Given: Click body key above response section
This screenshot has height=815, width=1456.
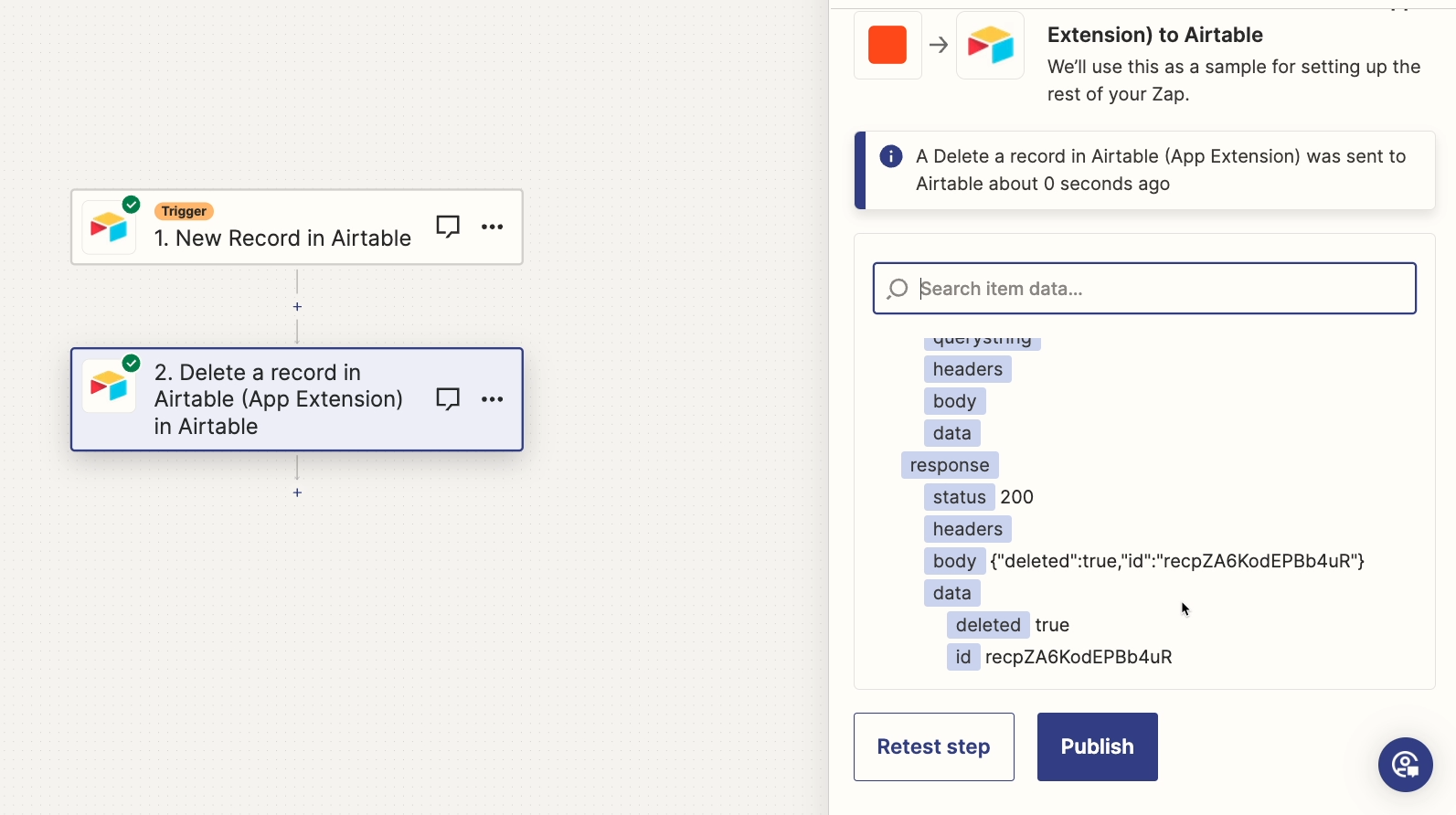Looking at the screenshot, I should pos(955,401).
